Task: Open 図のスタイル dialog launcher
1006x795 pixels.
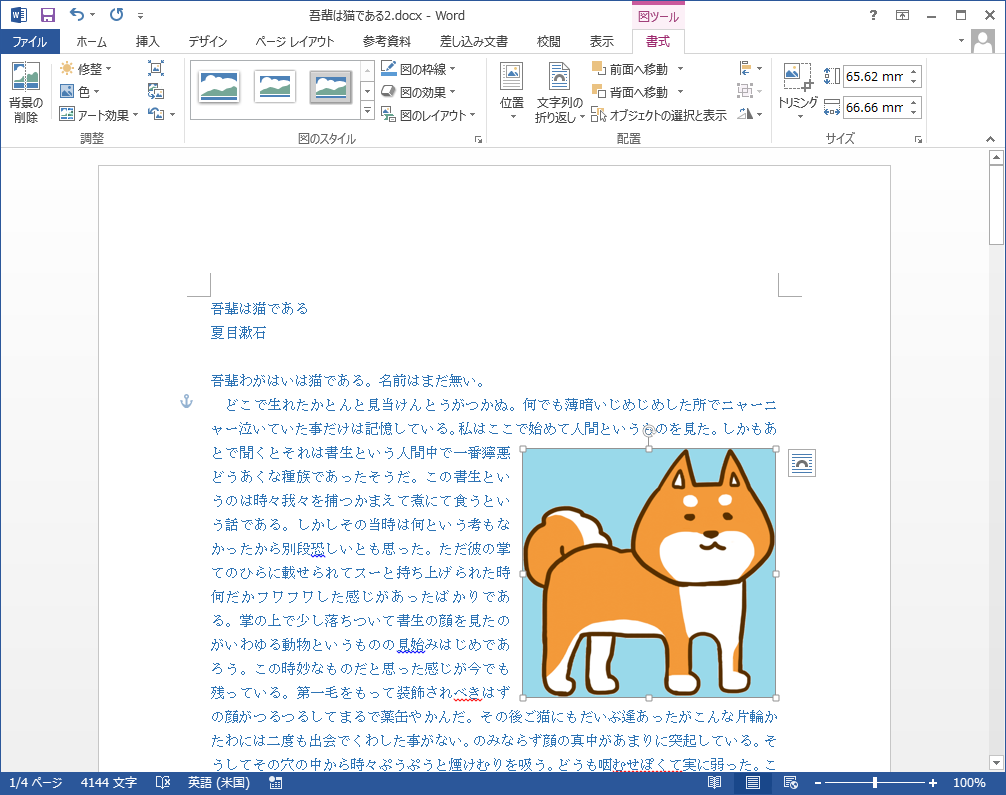Action: tap(478, 139)
